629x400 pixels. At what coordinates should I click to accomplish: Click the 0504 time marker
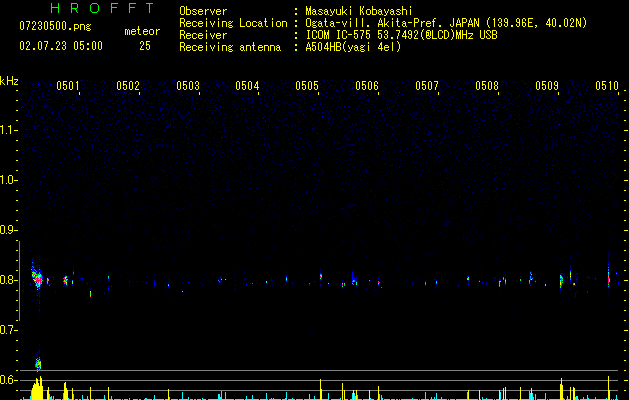coord(247,85)
